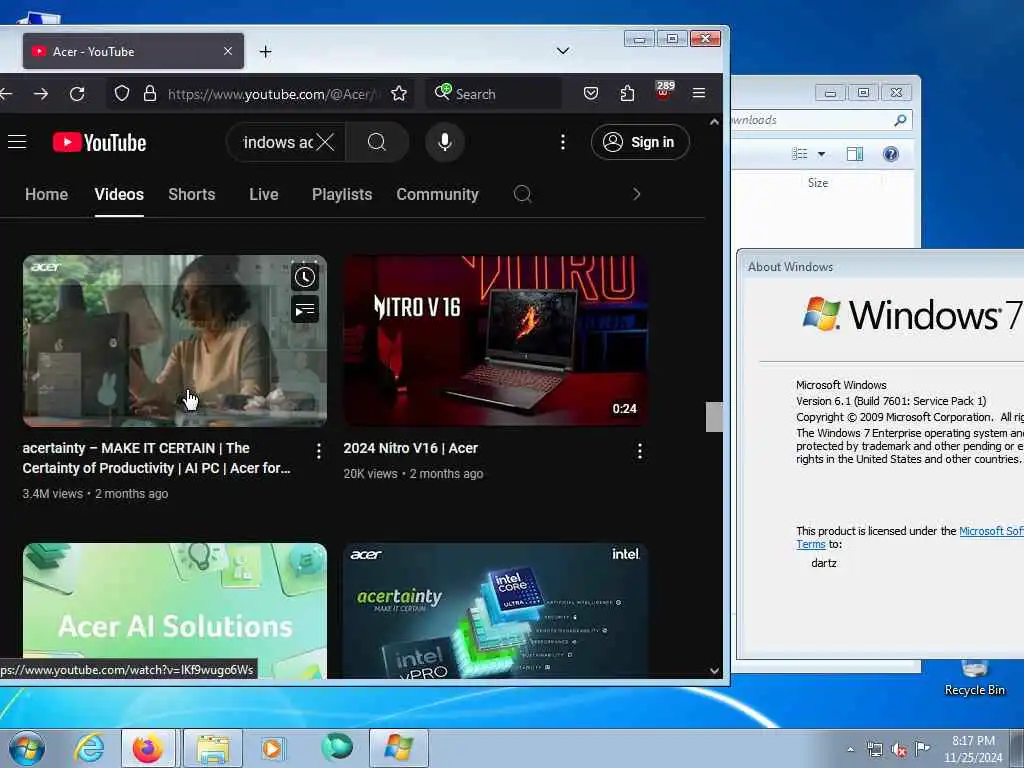Open options menu for Nitro V16 video
Image resolution: width=1024 pixels, height=768 pixels.
pos(639,451)
